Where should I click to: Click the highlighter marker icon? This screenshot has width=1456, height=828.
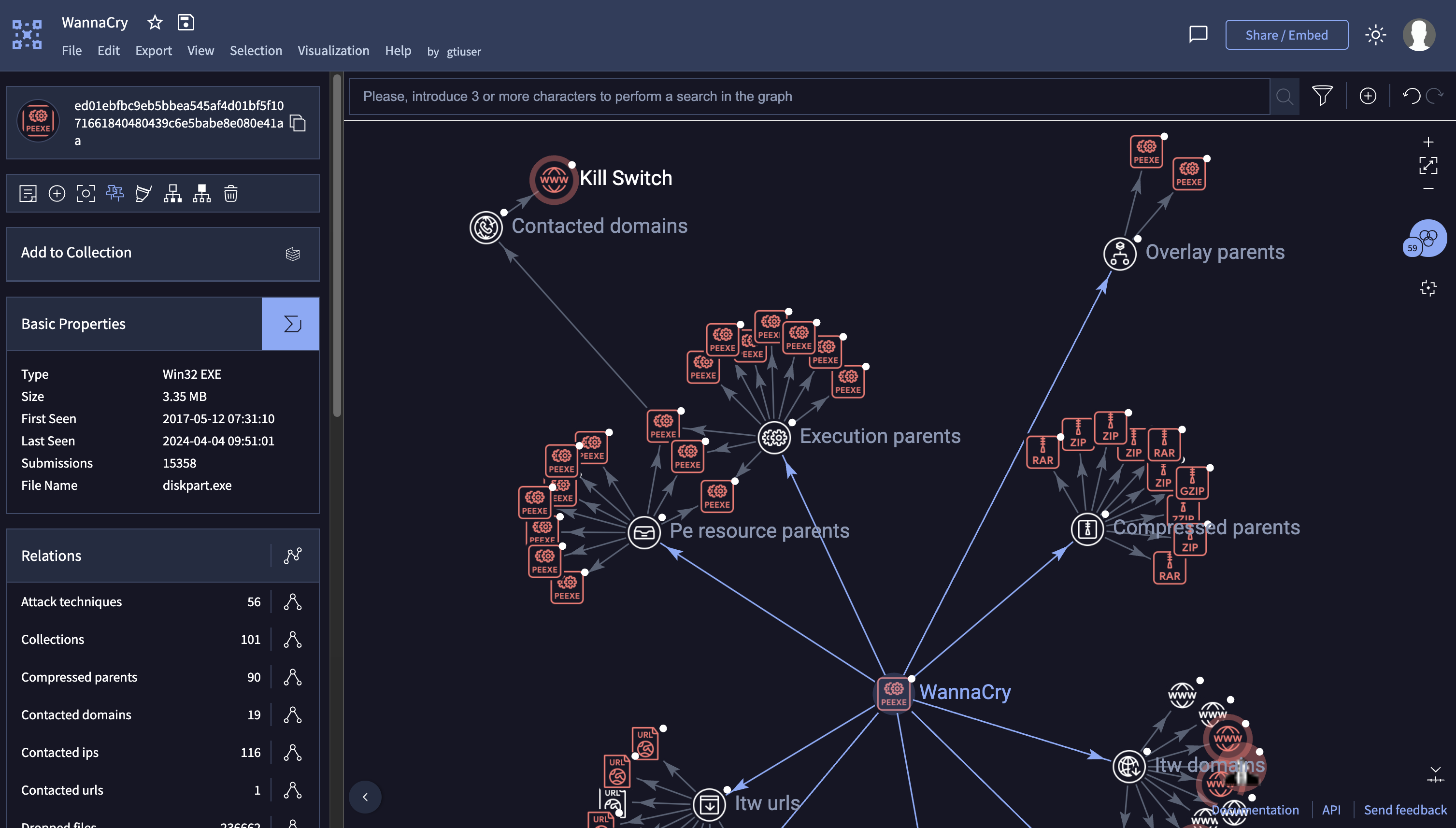(x=144, y=193)
